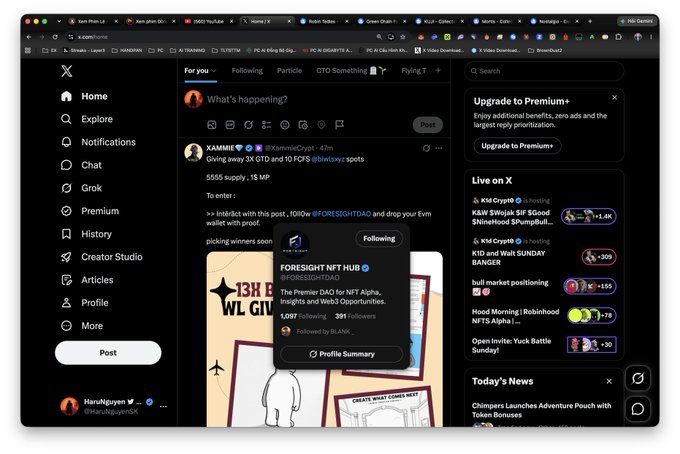
Task: Open more options on XAMMIE's post
Action: point(438,148)
